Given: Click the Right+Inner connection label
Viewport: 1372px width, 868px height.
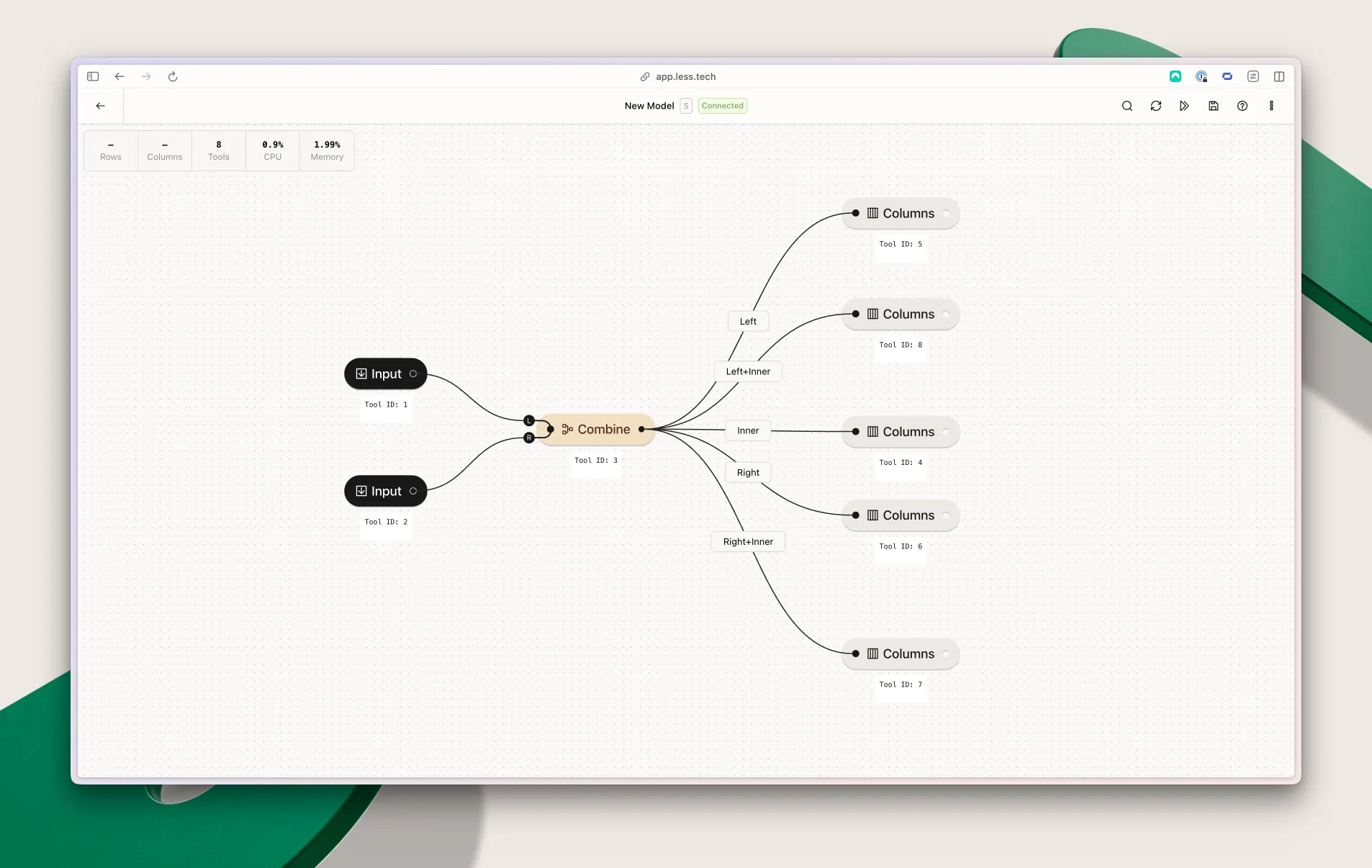Looking at the screenshot, I should pyautogui.click(x=748, y=542).
